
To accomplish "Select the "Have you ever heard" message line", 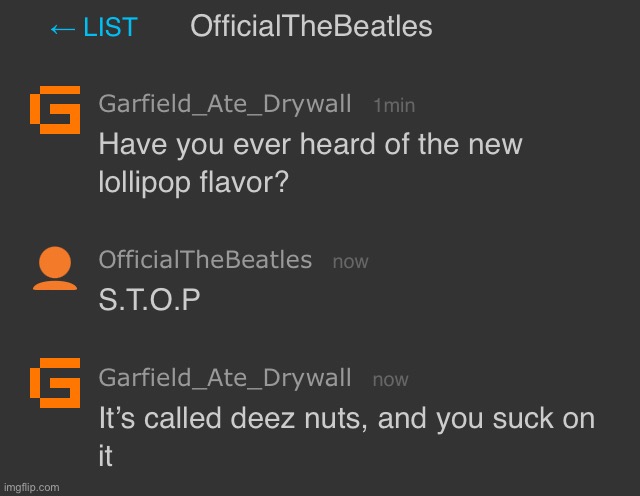I will (310, 144).
